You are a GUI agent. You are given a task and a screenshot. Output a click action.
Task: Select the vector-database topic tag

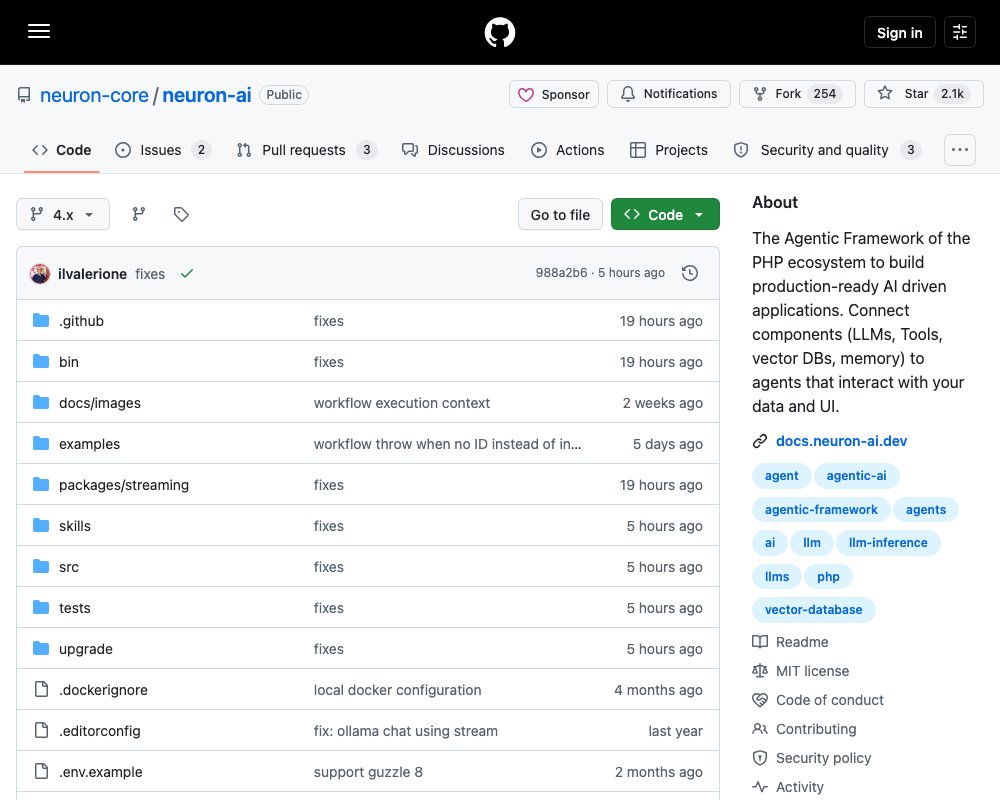tap(813, 609)
